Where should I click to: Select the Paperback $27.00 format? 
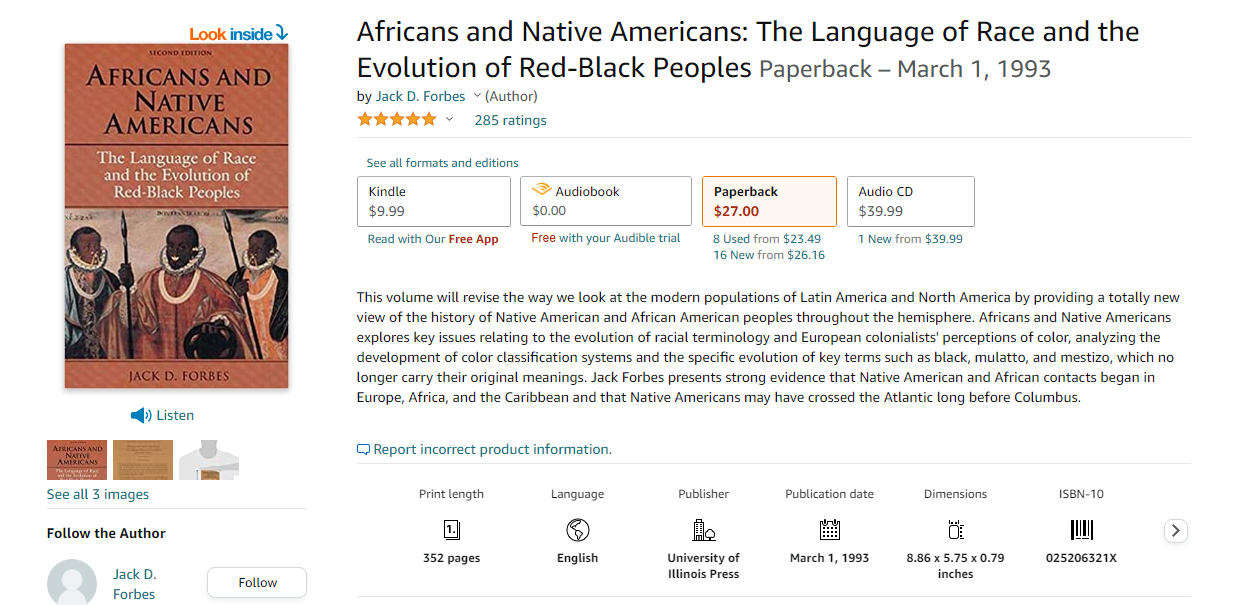768,201
